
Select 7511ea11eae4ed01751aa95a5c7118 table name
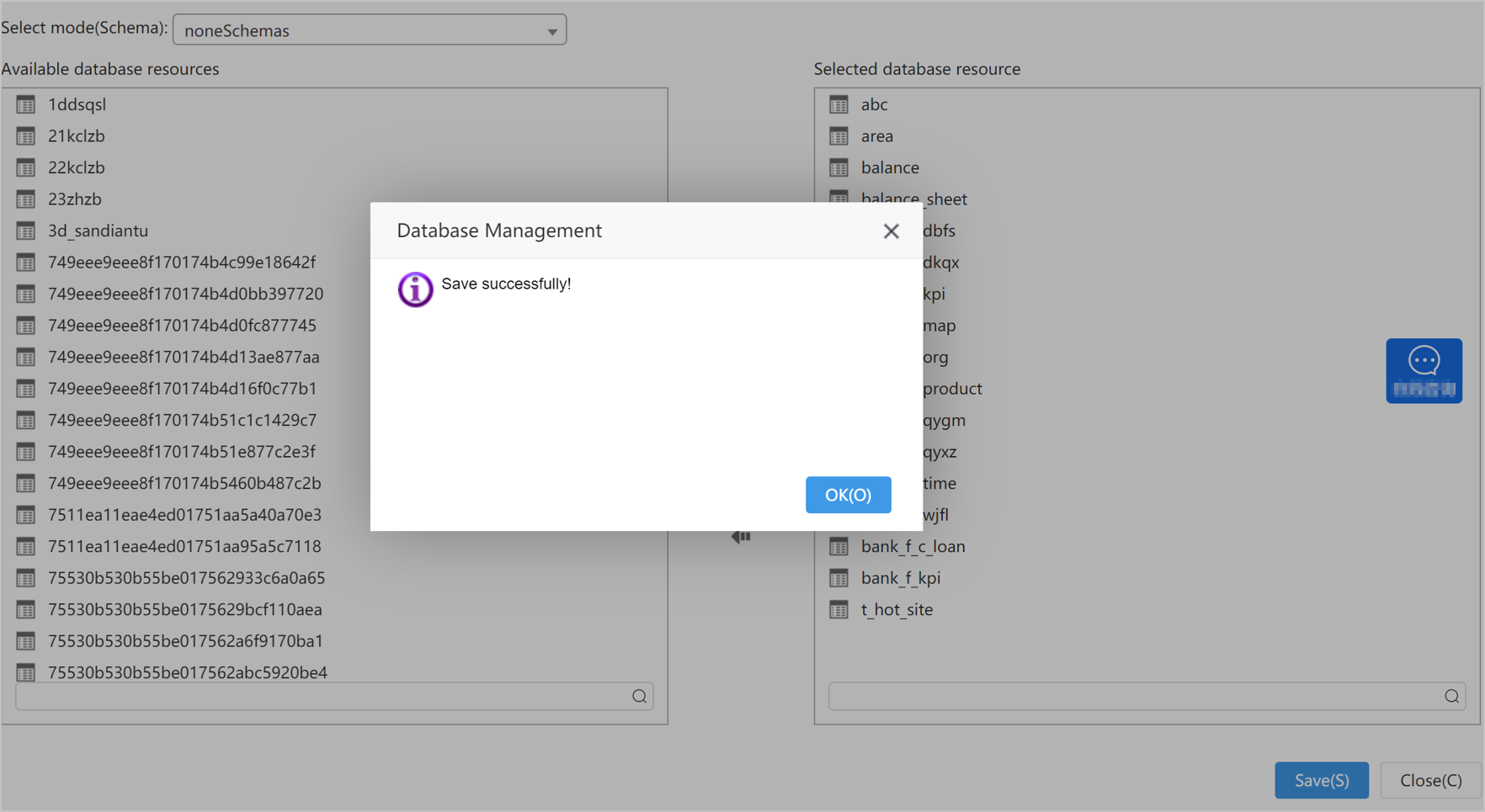pos(184,546)
